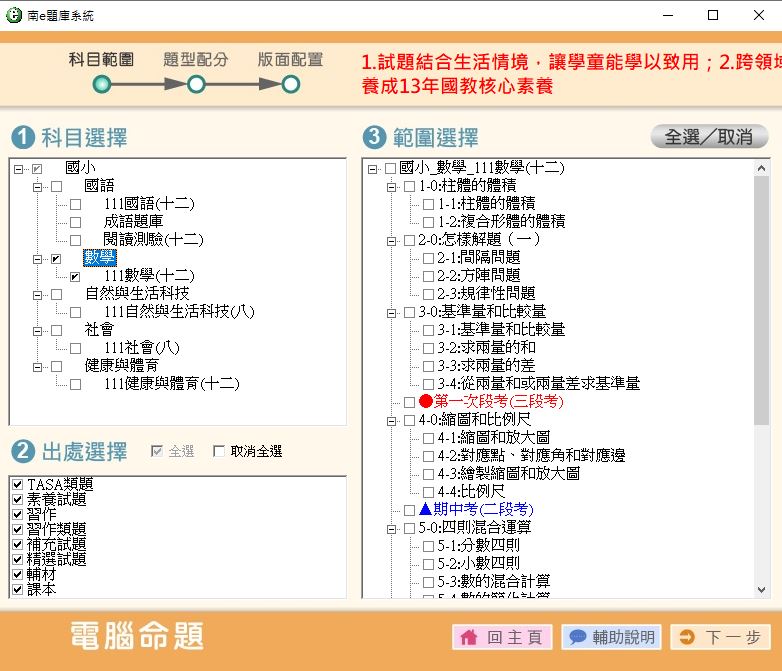The height and width of the screenshot is (671, 782).
Task: Check the 2-2:方陣問題 checkbox
Action: coord(428,276)
